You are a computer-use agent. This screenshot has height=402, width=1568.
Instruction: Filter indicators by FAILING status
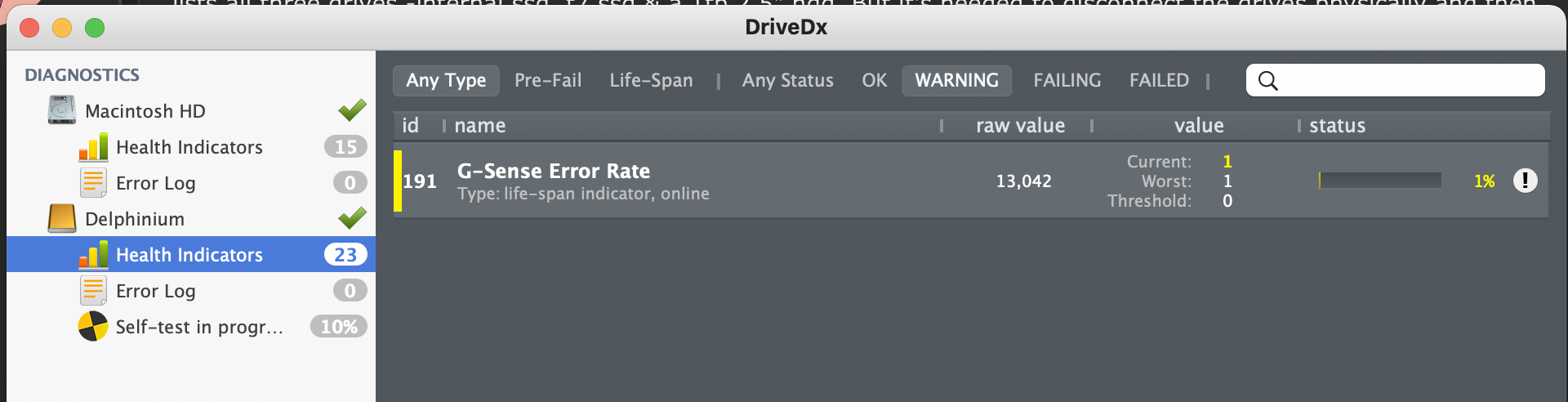[1067, 80]
